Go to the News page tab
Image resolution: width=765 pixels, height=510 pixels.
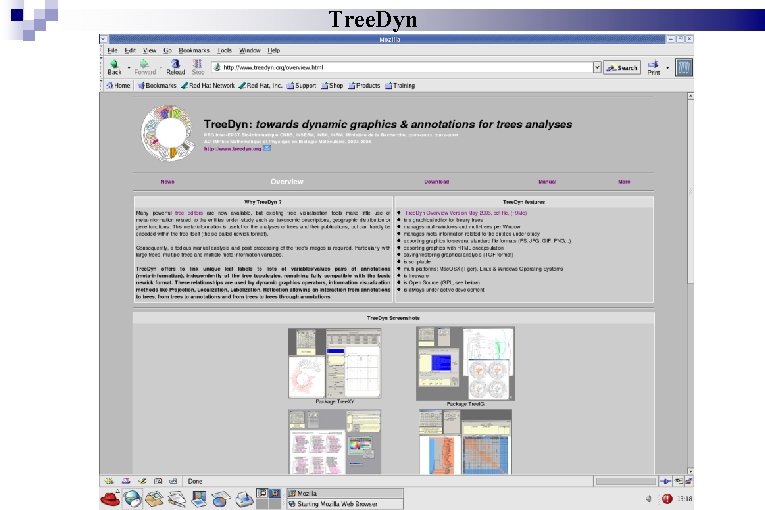(167, 182)
